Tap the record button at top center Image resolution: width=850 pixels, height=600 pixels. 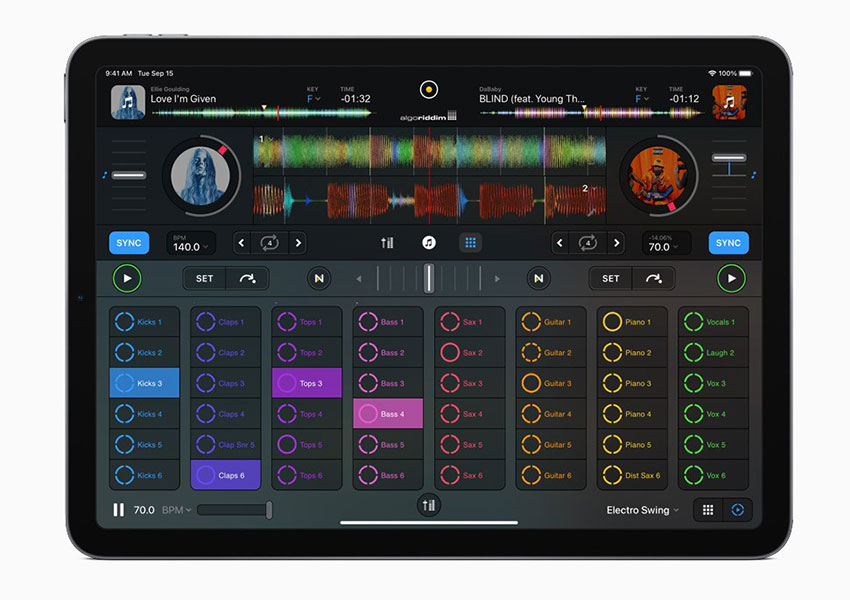pos(429,89)
